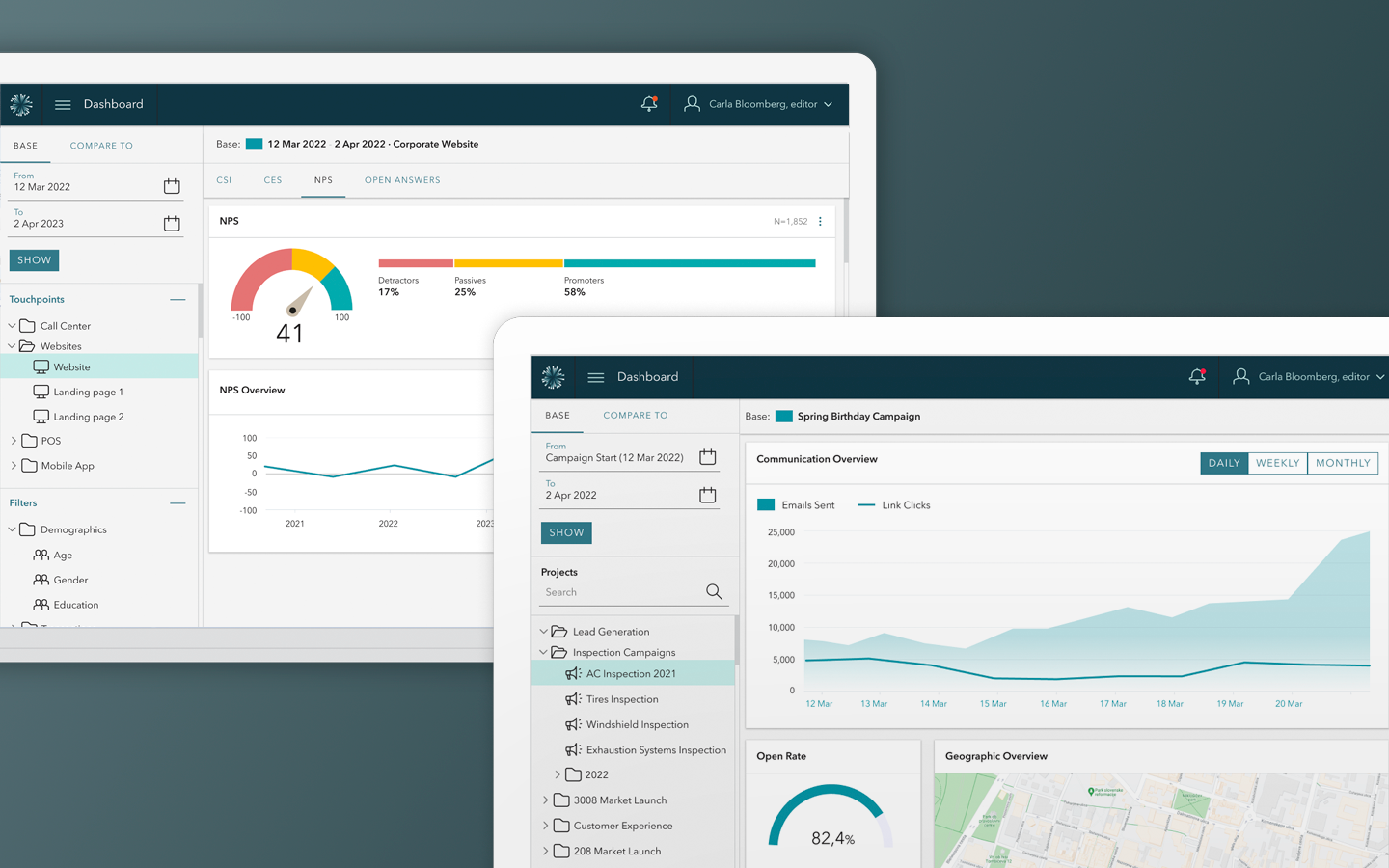Open user dropdown in back window
This screenshot has width=1389, height=868.
[828, 105]
